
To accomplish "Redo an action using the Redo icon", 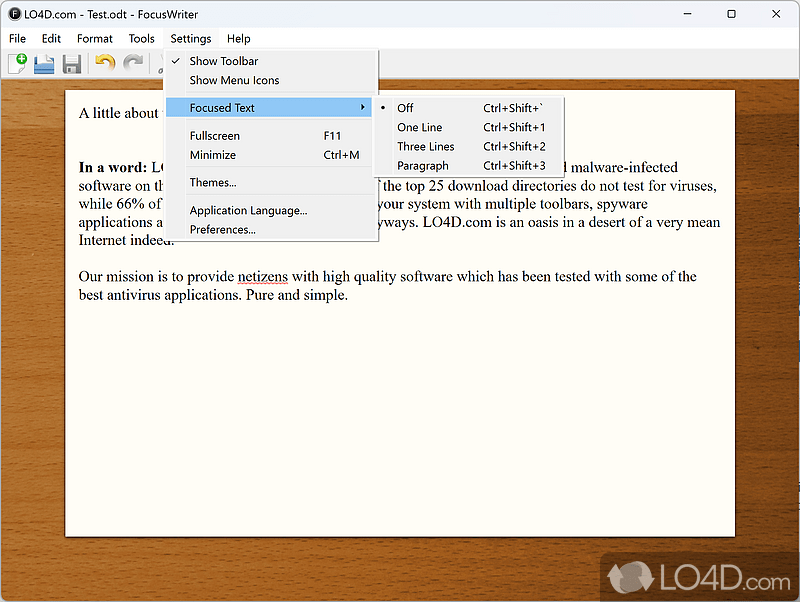I will click(x=132, y=63).
